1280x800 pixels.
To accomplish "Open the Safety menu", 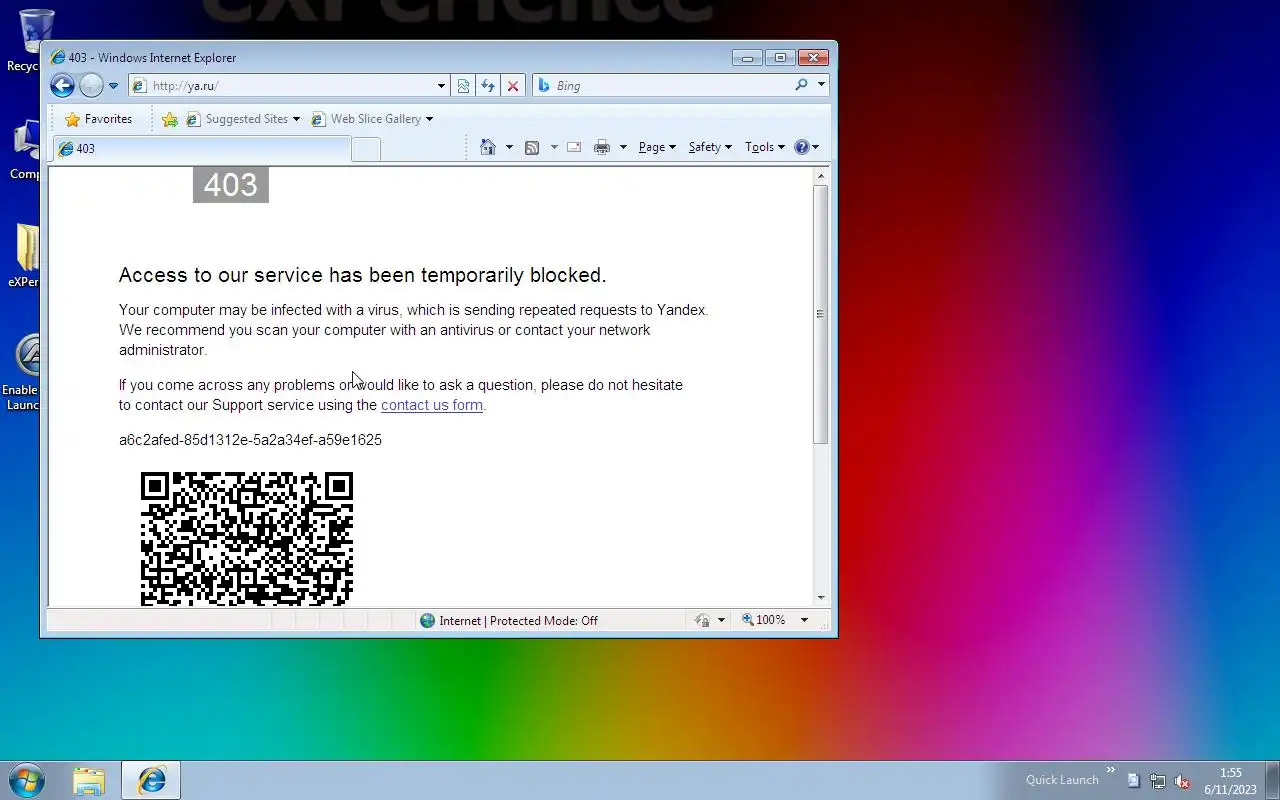I will [710, 147].
